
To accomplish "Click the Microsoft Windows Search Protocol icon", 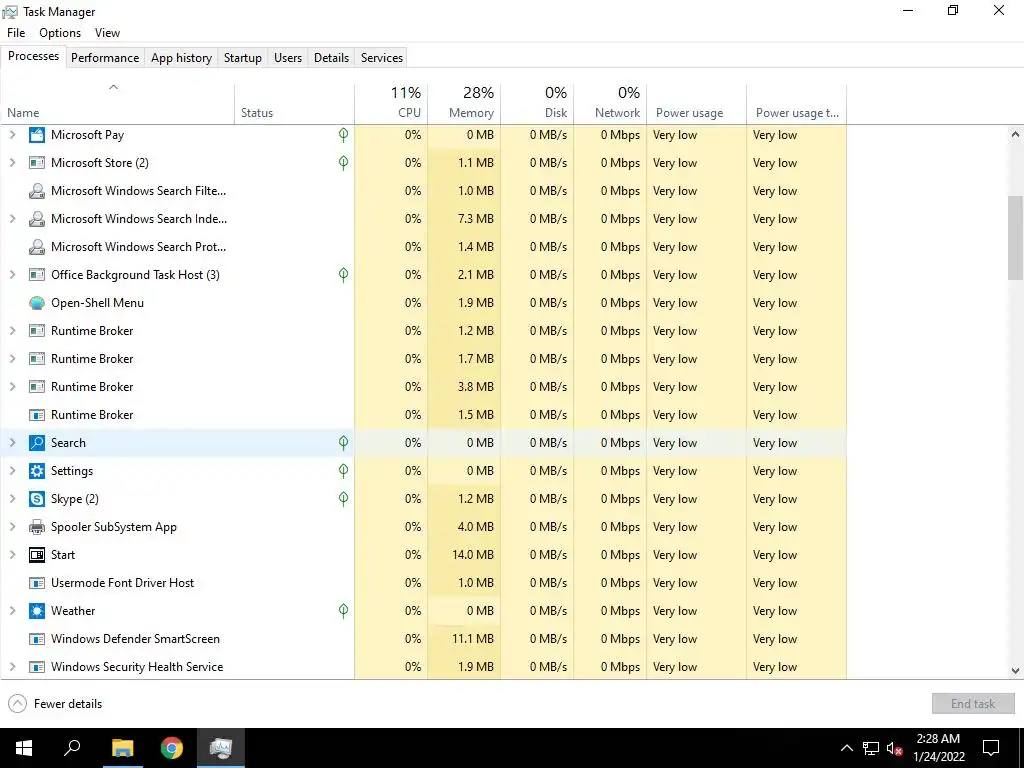I will pos(37,247).
